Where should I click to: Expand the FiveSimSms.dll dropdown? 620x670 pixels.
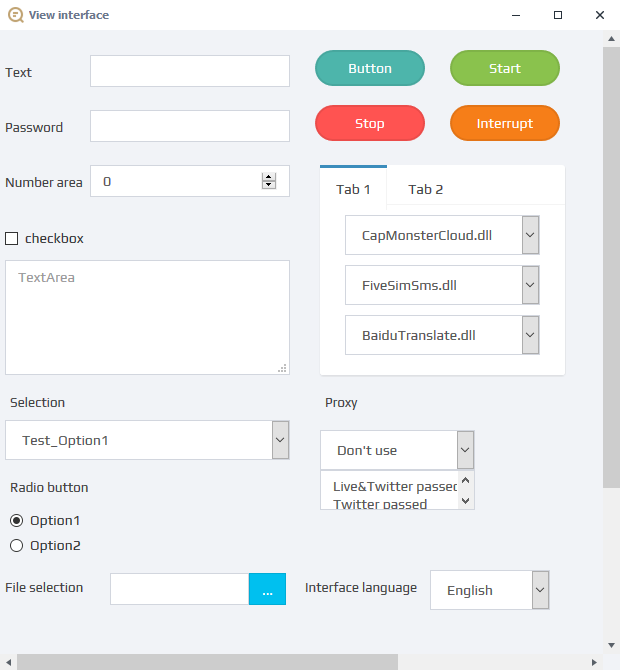coord(531,285)
